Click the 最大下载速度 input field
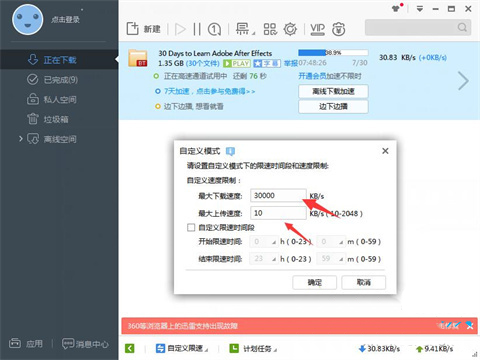The width and height of the screenshot is (480, 360). pos(278,195)
